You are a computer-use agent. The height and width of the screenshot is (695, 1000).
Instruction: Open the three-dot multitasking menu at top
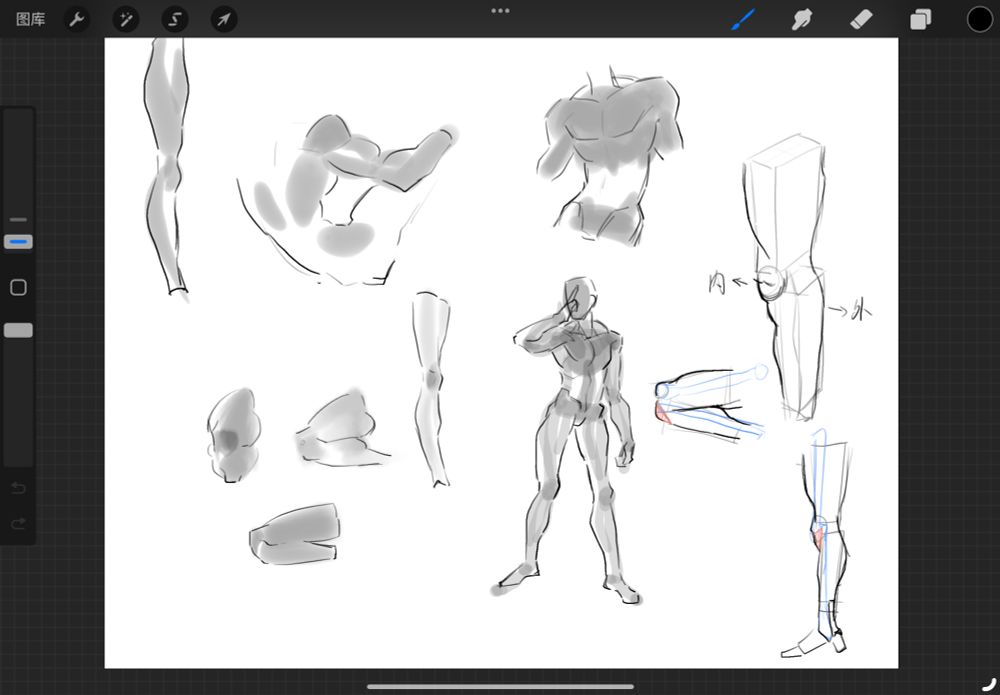point(500,11)
